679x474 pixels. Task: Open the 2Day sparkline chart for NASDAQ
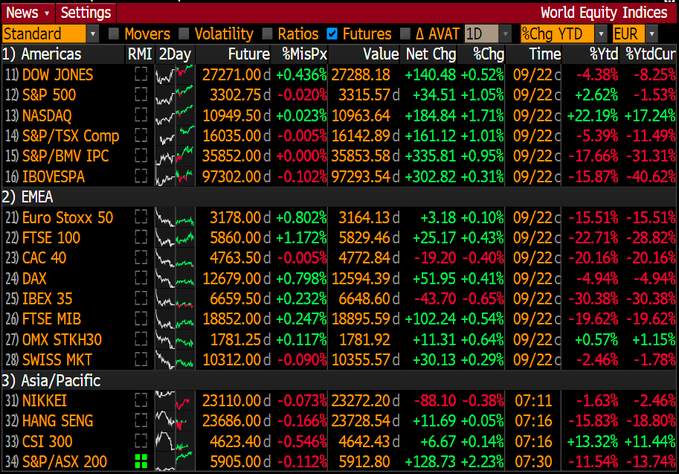(174, 116)
